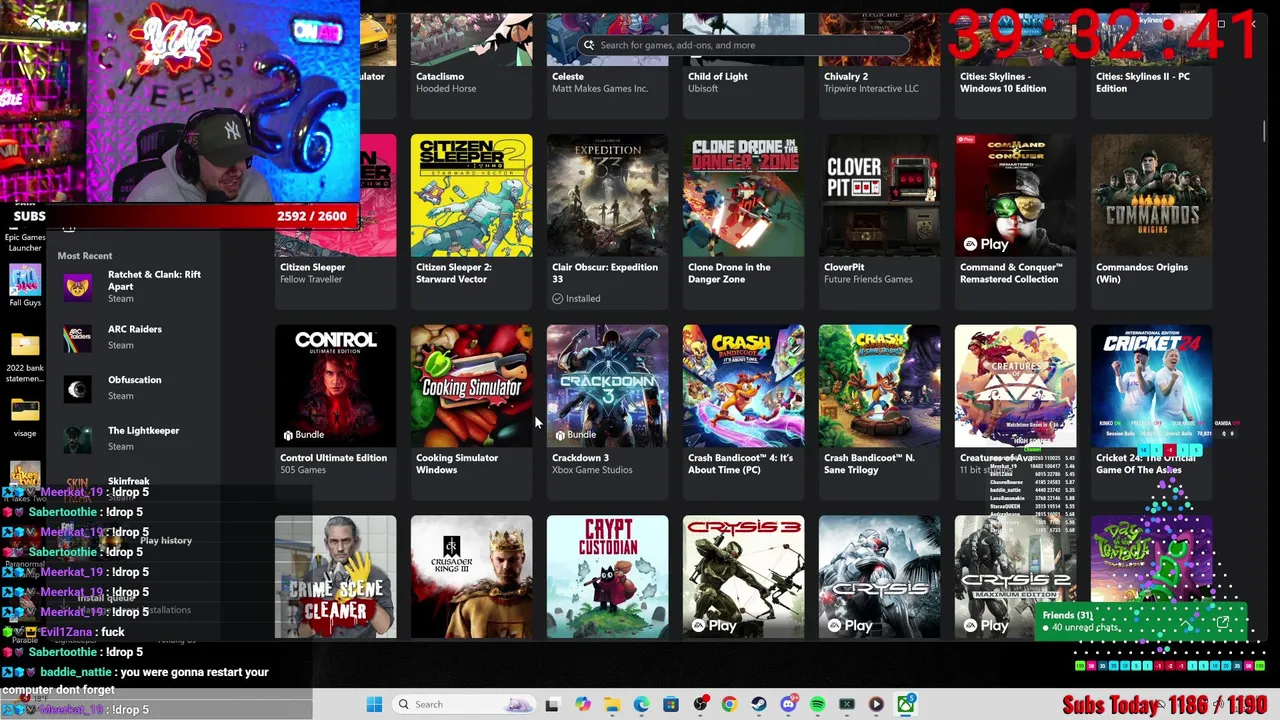
Task: Open Google Chrome from the taskbar
Action: coord(729,704)
